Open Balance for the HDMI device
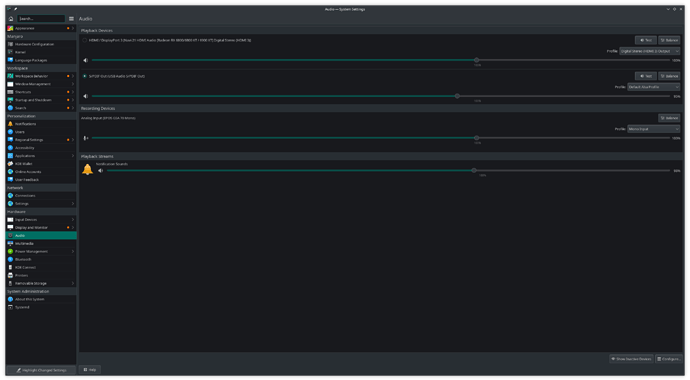690x380 pixels. click(x=669, y=40)
